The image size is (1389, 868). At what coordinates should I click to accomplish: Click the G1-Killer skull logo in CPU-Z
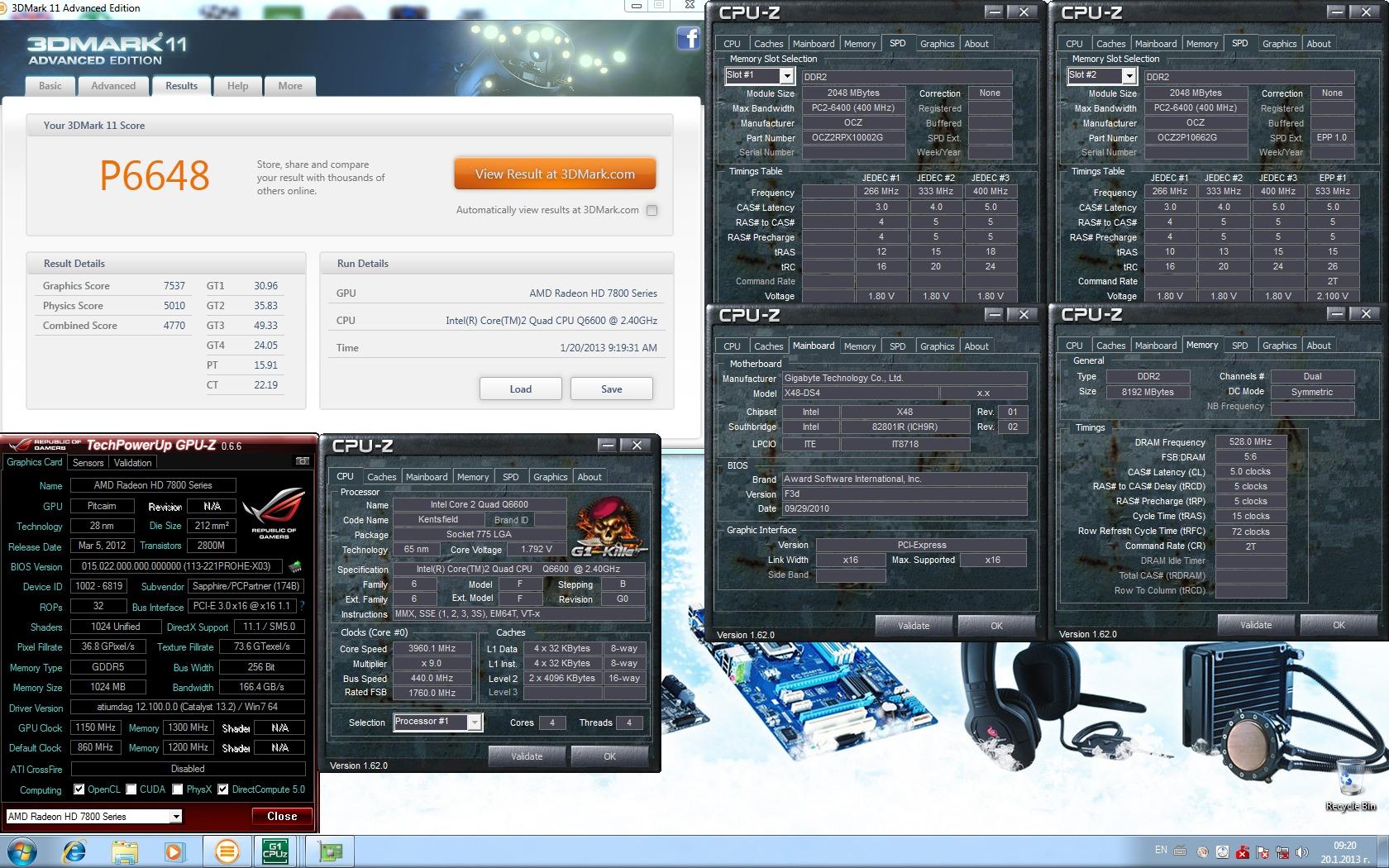click(609, 527)
